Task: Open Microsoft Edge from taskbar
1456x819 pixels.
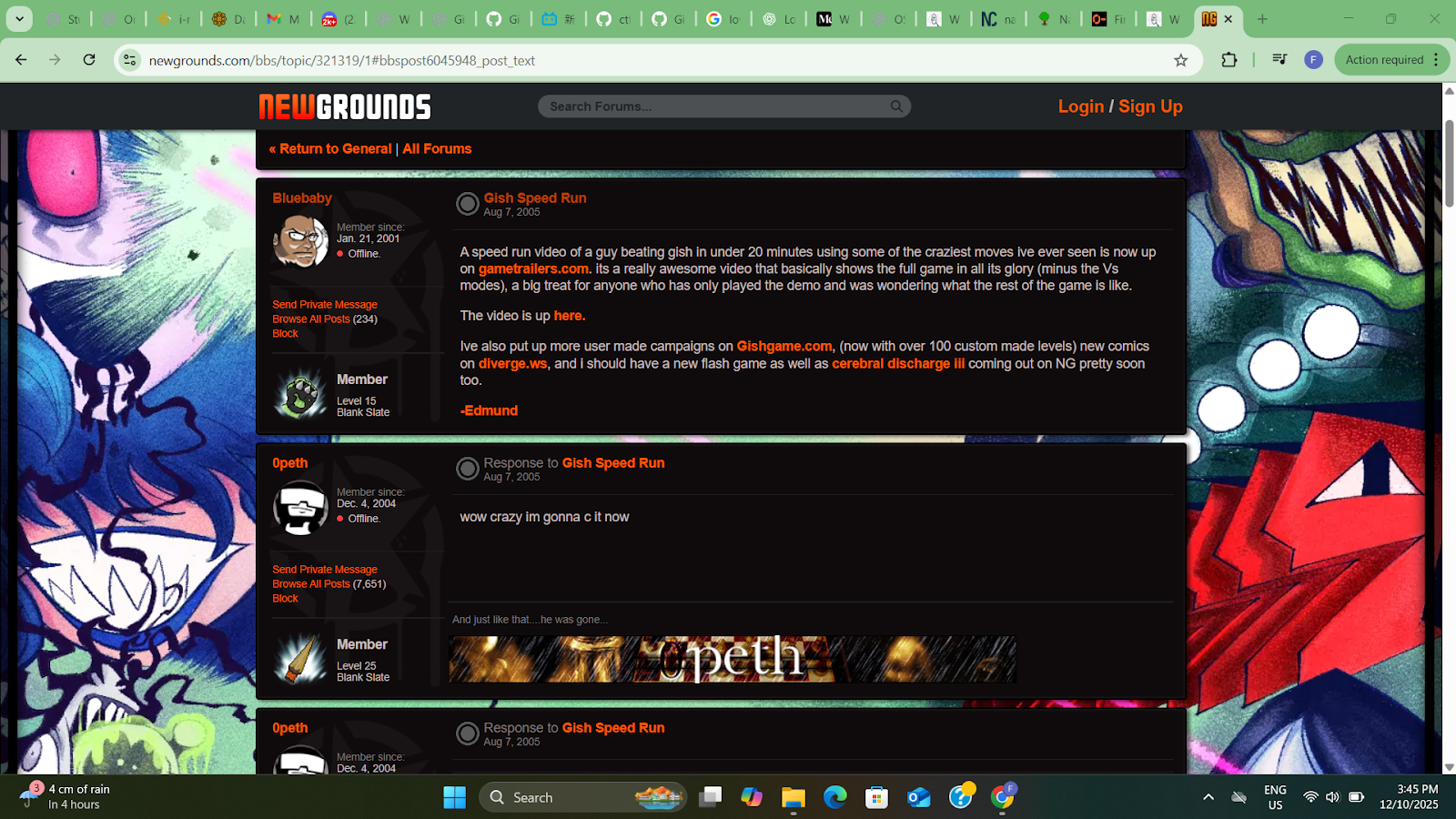Action: click(835, 797)
